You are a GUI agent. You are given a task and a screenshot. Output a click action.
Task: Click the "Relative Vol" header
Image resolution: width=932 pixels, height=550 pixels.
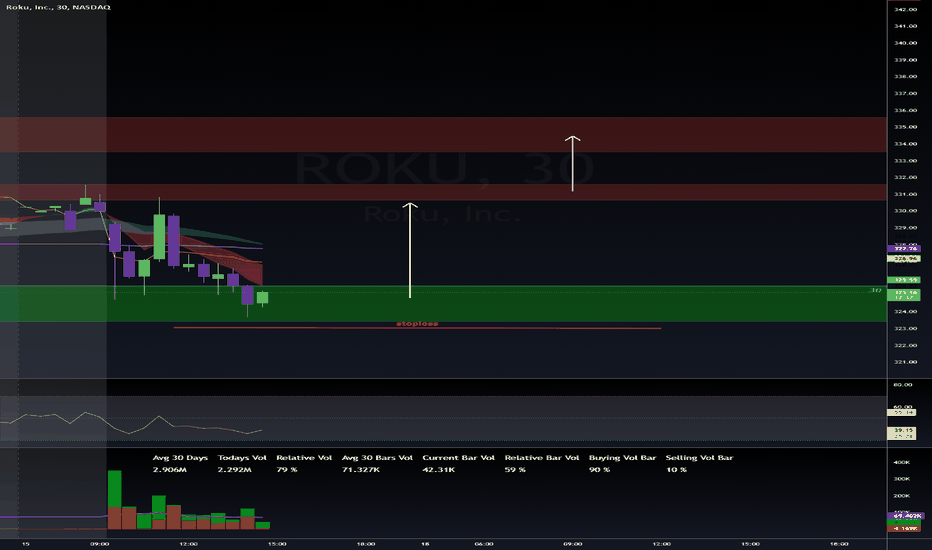(x=304, y=458)
